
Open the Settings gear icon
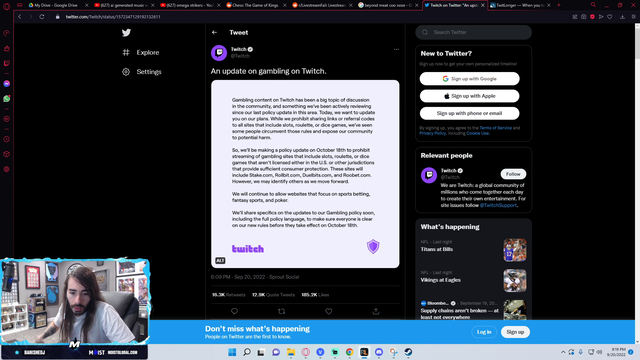[x=126, y=72]
